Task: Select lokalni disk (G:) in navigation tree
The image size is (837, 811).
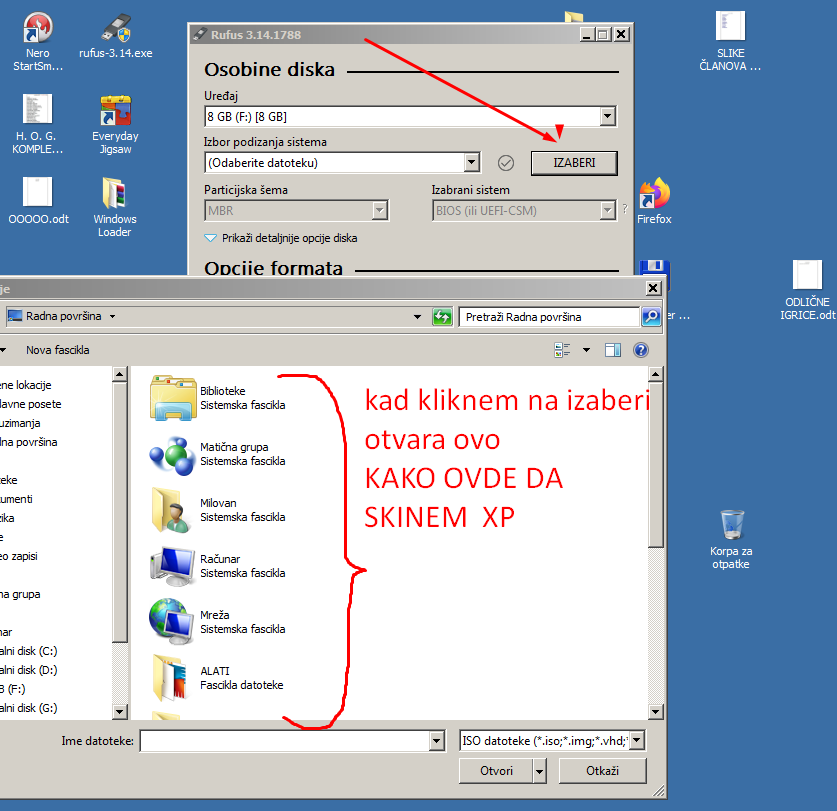Action: pos(28,708)
